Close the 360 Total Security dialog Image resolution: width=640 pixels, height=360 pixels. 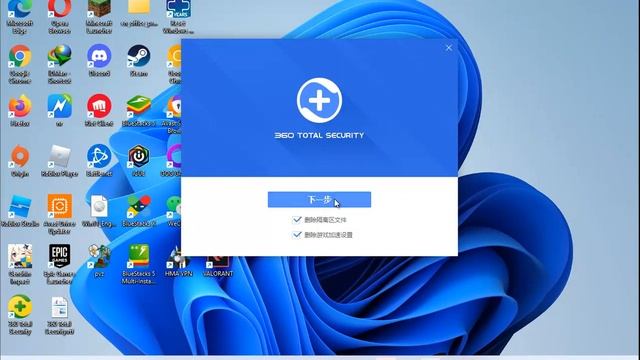(x=449, y=48)
